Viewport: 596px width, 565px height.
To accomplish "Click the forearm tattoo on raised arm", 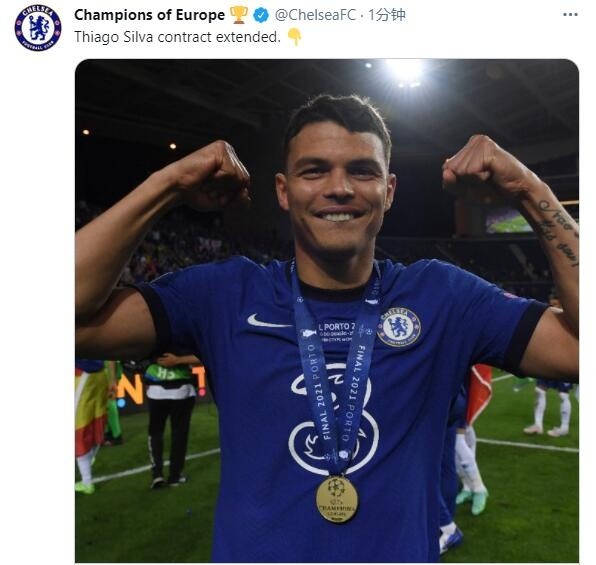I will click(x=559, y=232).
